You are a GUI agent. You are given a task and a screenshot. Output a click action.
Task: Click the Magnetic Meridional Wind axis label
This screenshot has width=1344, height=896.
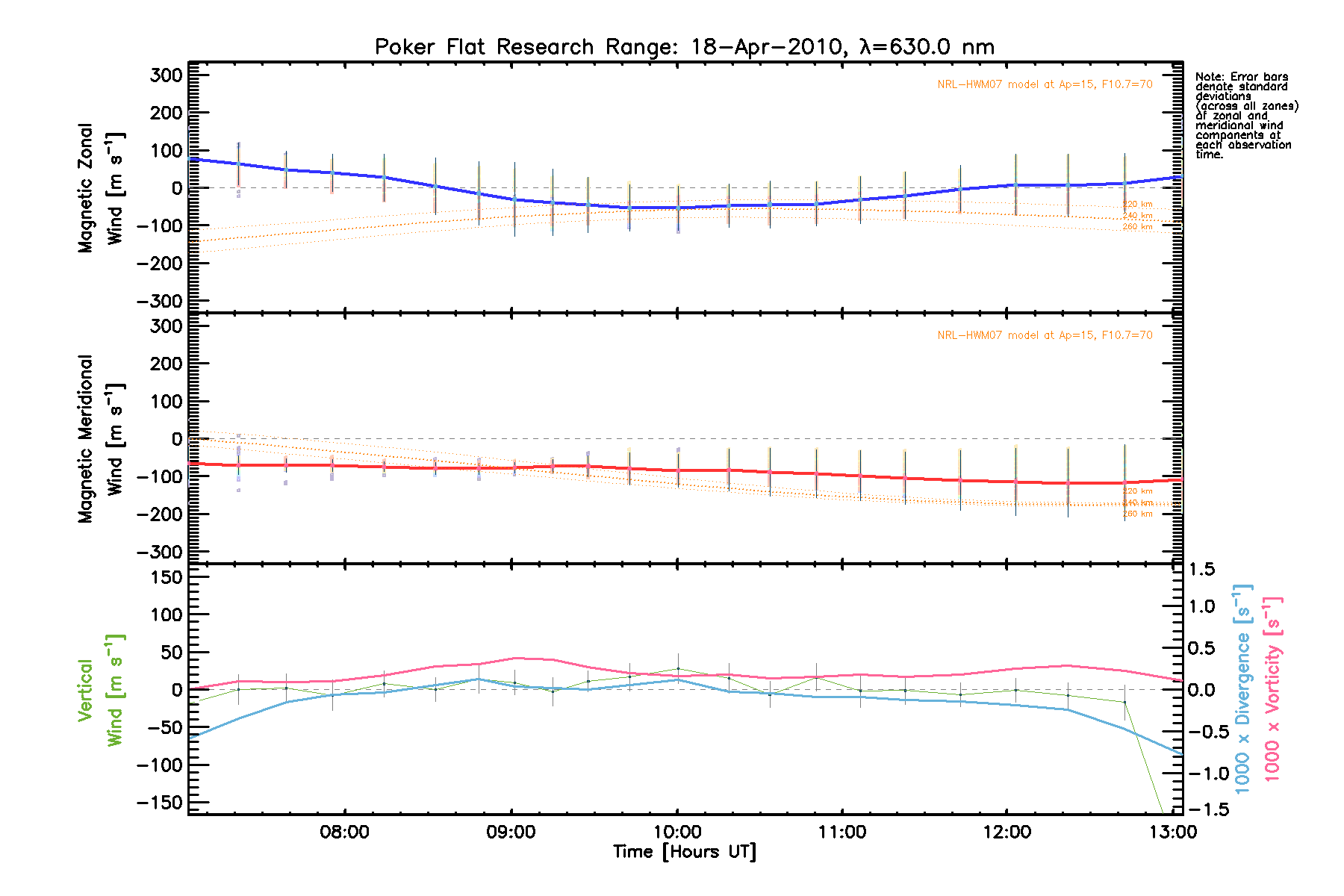point(101,438)
